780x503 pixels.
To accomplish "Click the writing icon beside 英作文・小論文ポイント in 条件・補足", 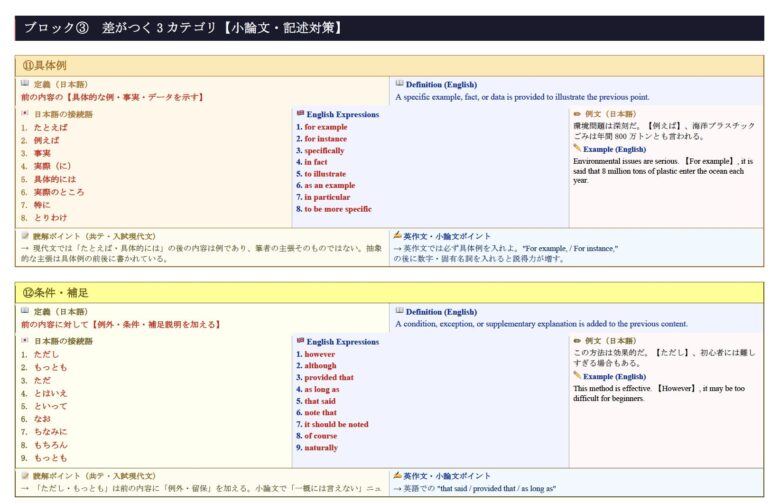I will point(398,475).
